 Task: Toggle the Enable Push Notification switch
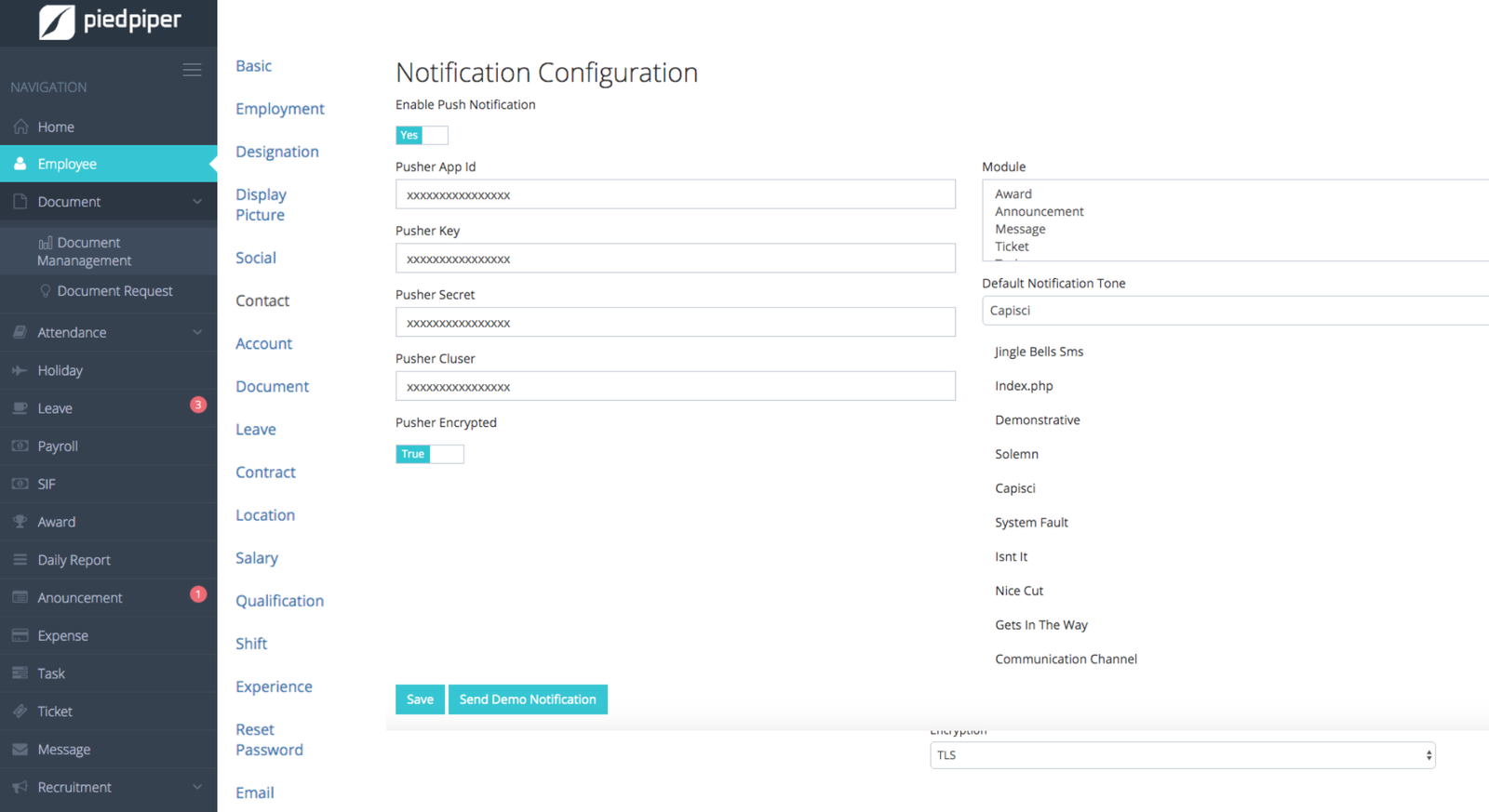pyautogui.click(x=422, y=135)
